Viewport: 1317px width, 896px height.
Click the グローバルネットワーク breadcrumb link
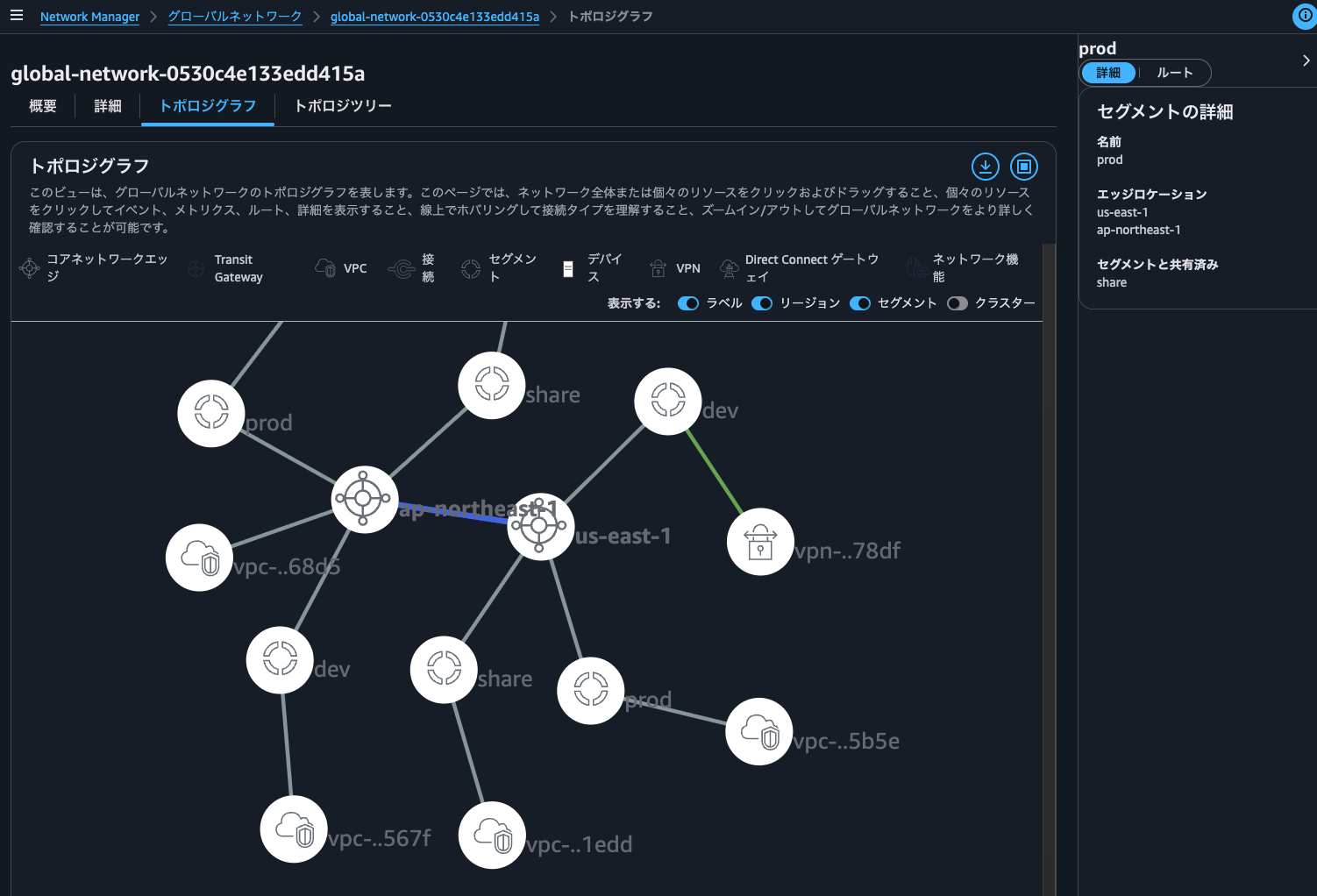coord(234,17)
